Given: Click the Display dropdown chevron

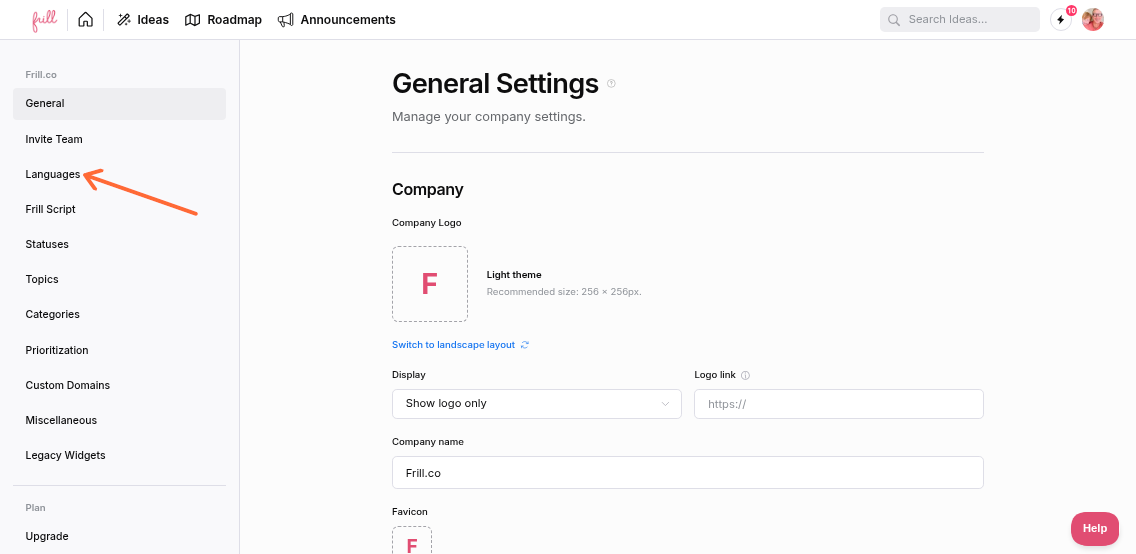Looking at the screenshot, I should tap(665, 404).
